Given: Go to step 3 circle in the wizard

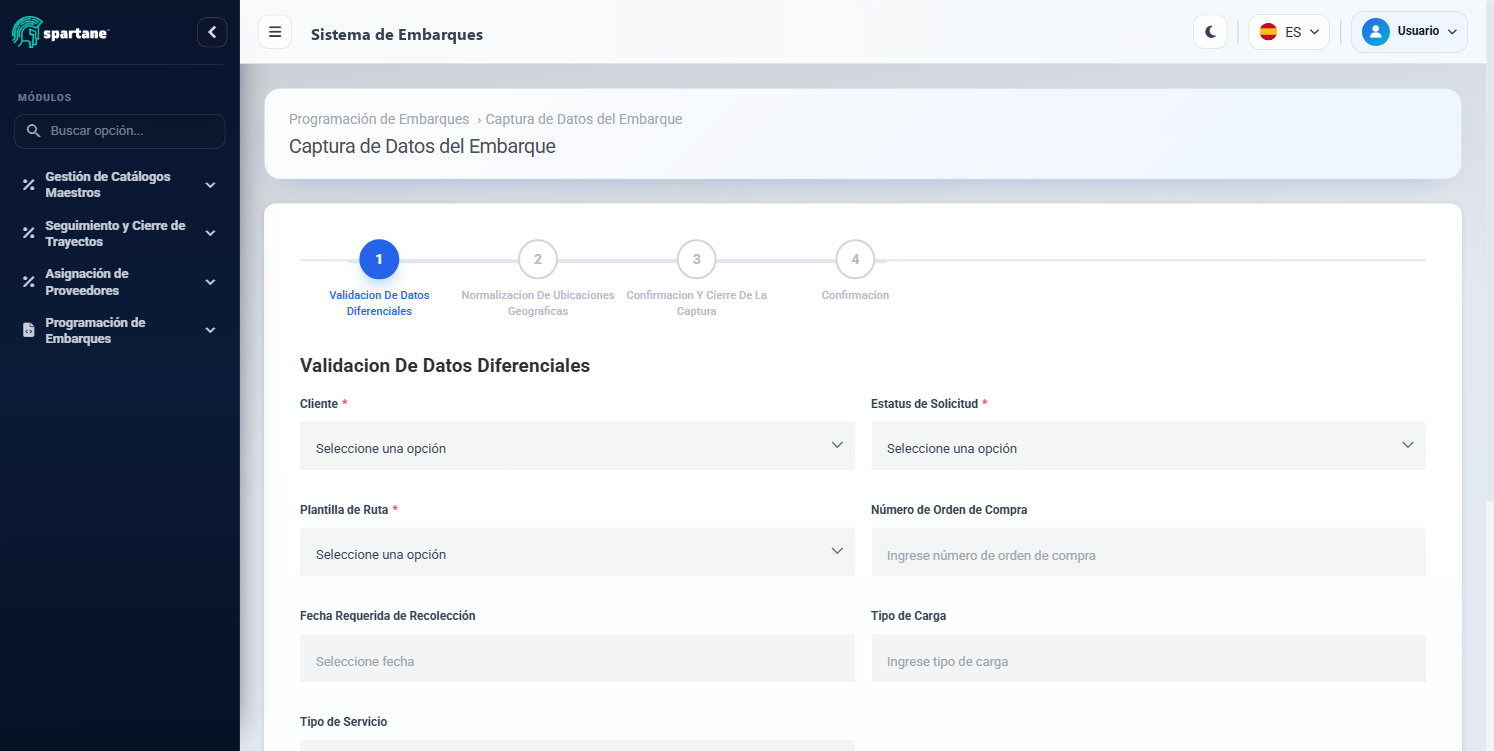Looking at the screenshot, I should point(697,260).
